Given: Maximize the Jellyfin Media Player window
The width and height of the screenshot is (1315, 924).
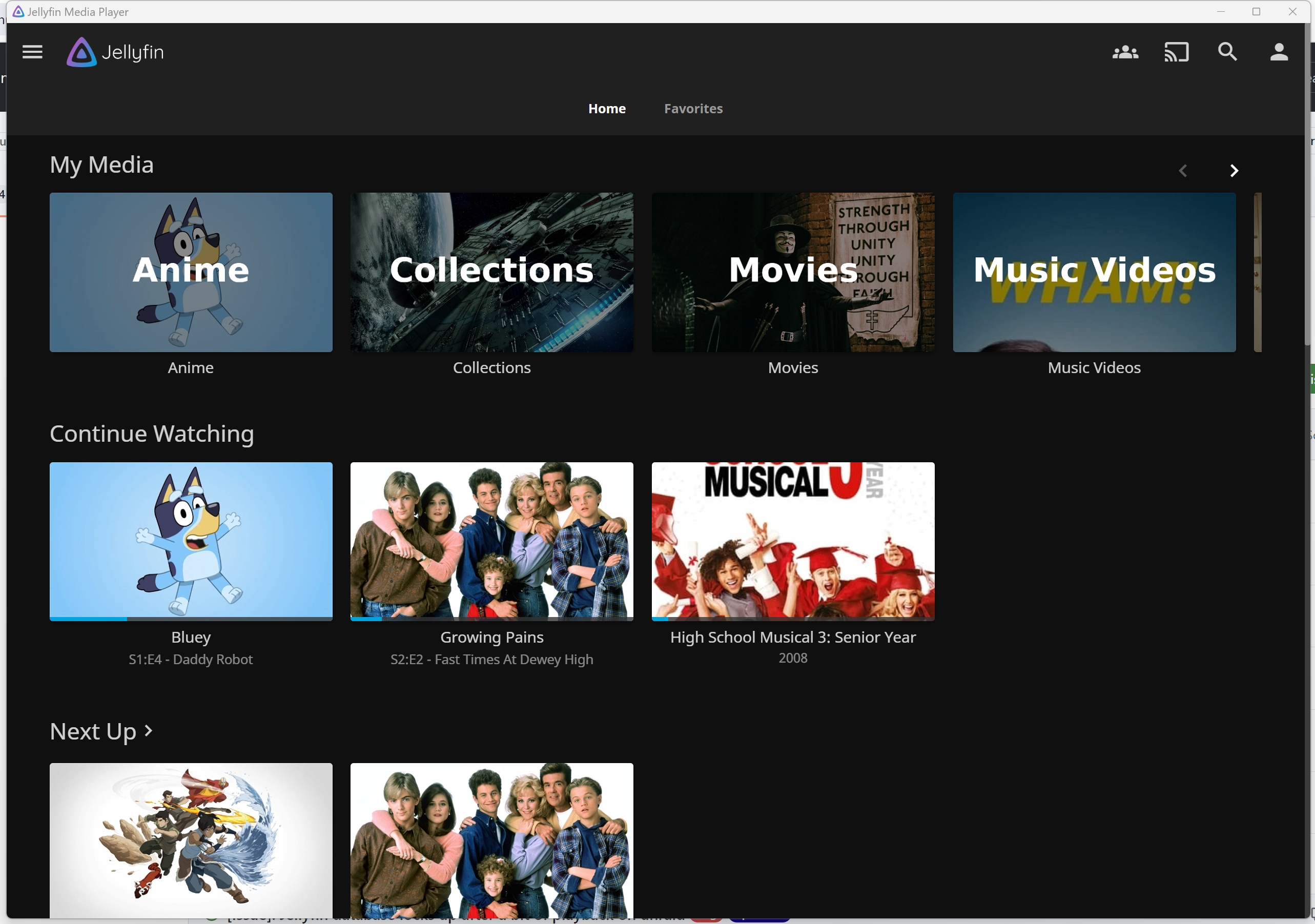Looking at the screenshot, I should [x=1257, y=11].
